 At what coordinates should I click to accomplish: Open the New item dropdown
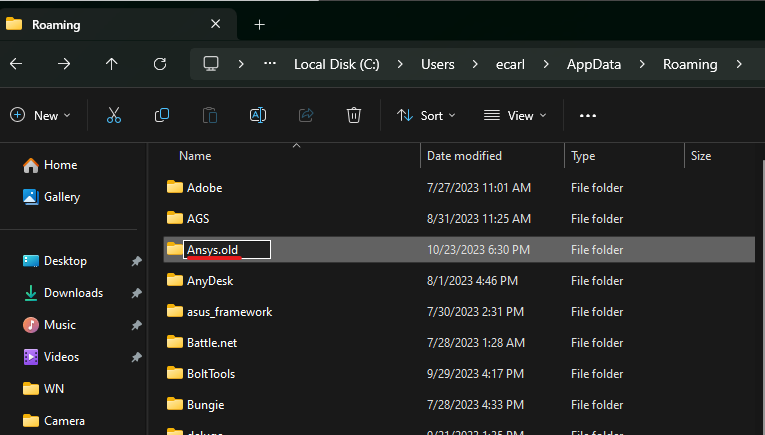click(40, 115)
